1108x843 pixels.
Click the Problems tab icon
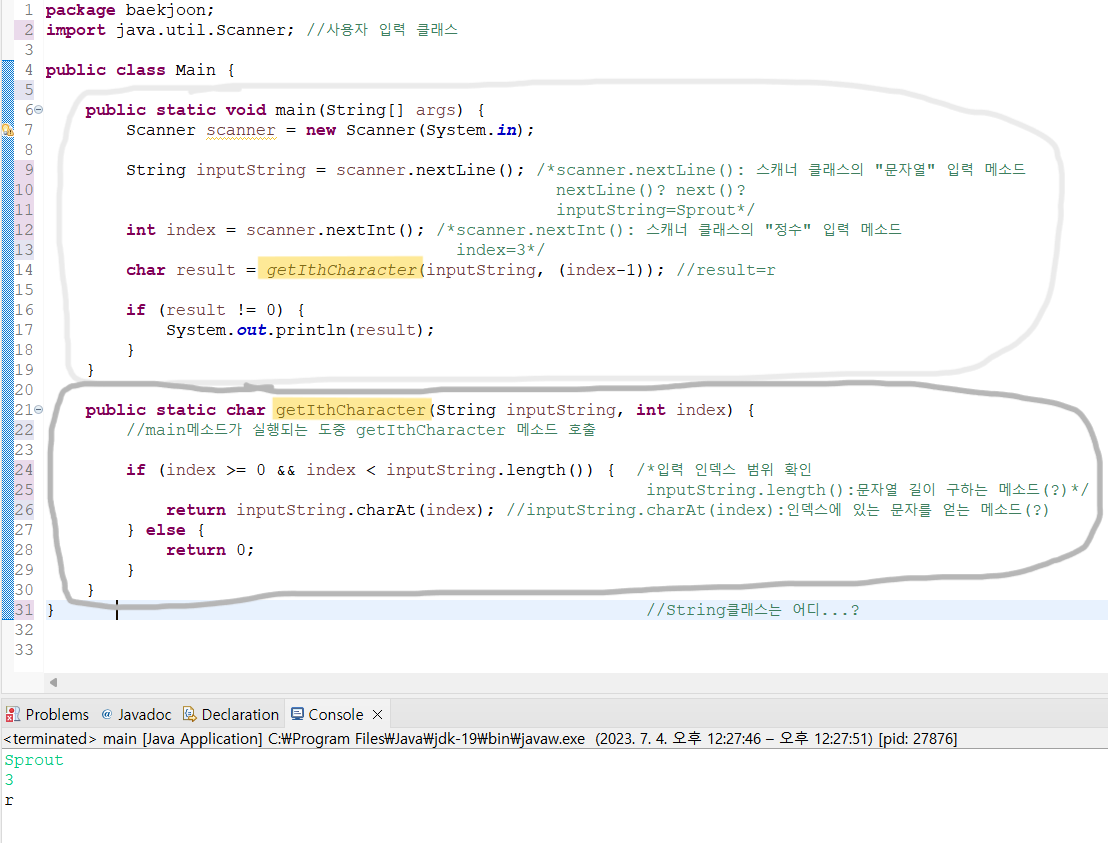coord(13,714)
